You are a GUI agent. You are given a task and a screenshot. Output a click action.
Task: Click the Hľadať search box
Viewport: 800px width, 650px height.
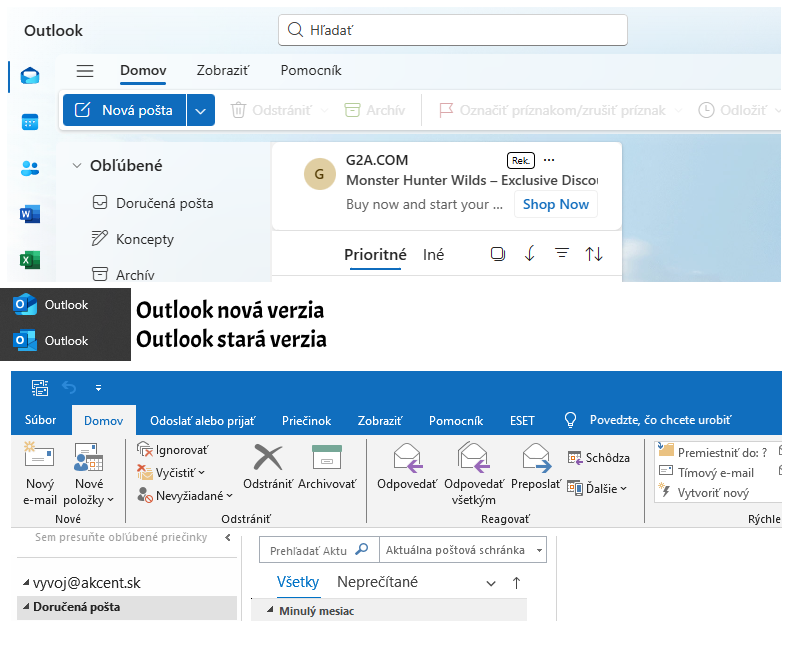(x=453, y=30)
